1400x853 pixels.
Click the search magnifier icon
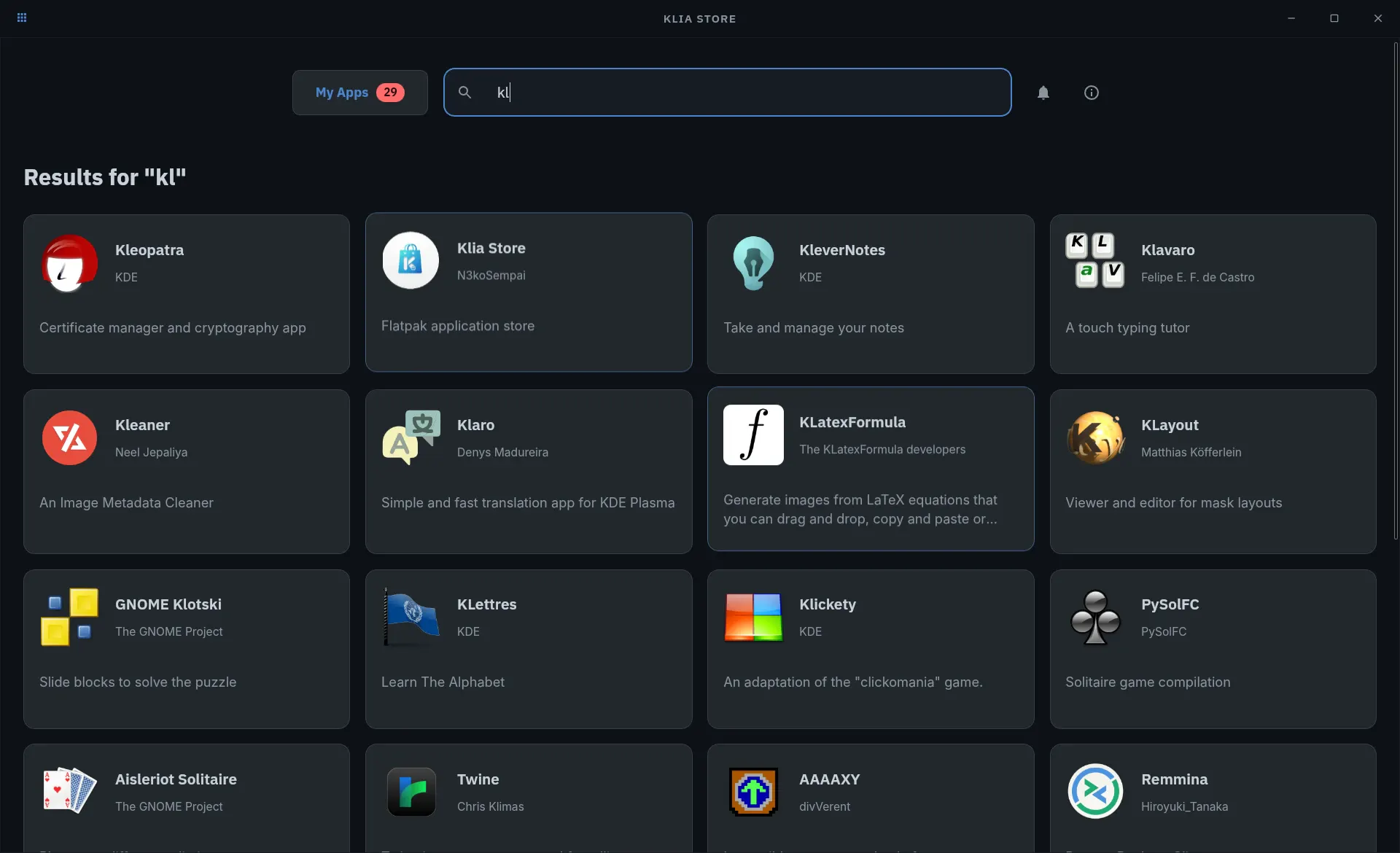tap(464, 93)
